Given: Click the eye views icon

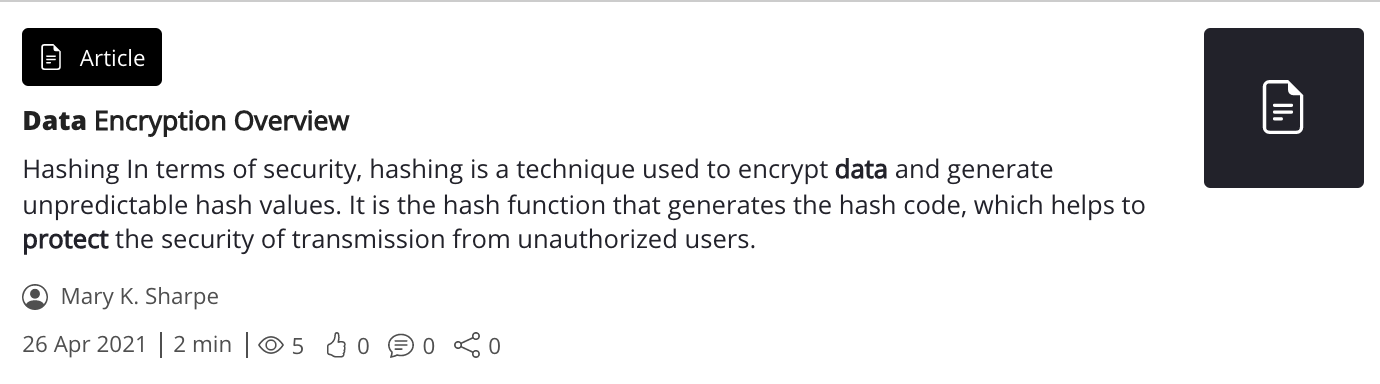Looking at the screenshot, I should click(x=271, y=346).
